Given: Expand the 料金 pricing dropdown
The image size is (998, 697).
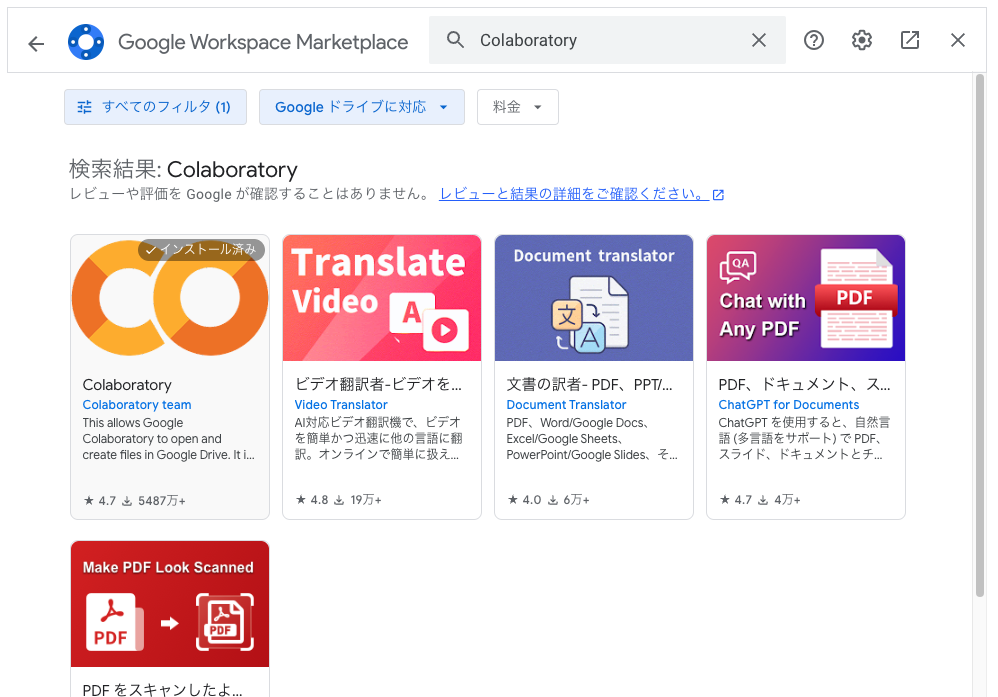Looking at the screenshot, I should 518,107.
